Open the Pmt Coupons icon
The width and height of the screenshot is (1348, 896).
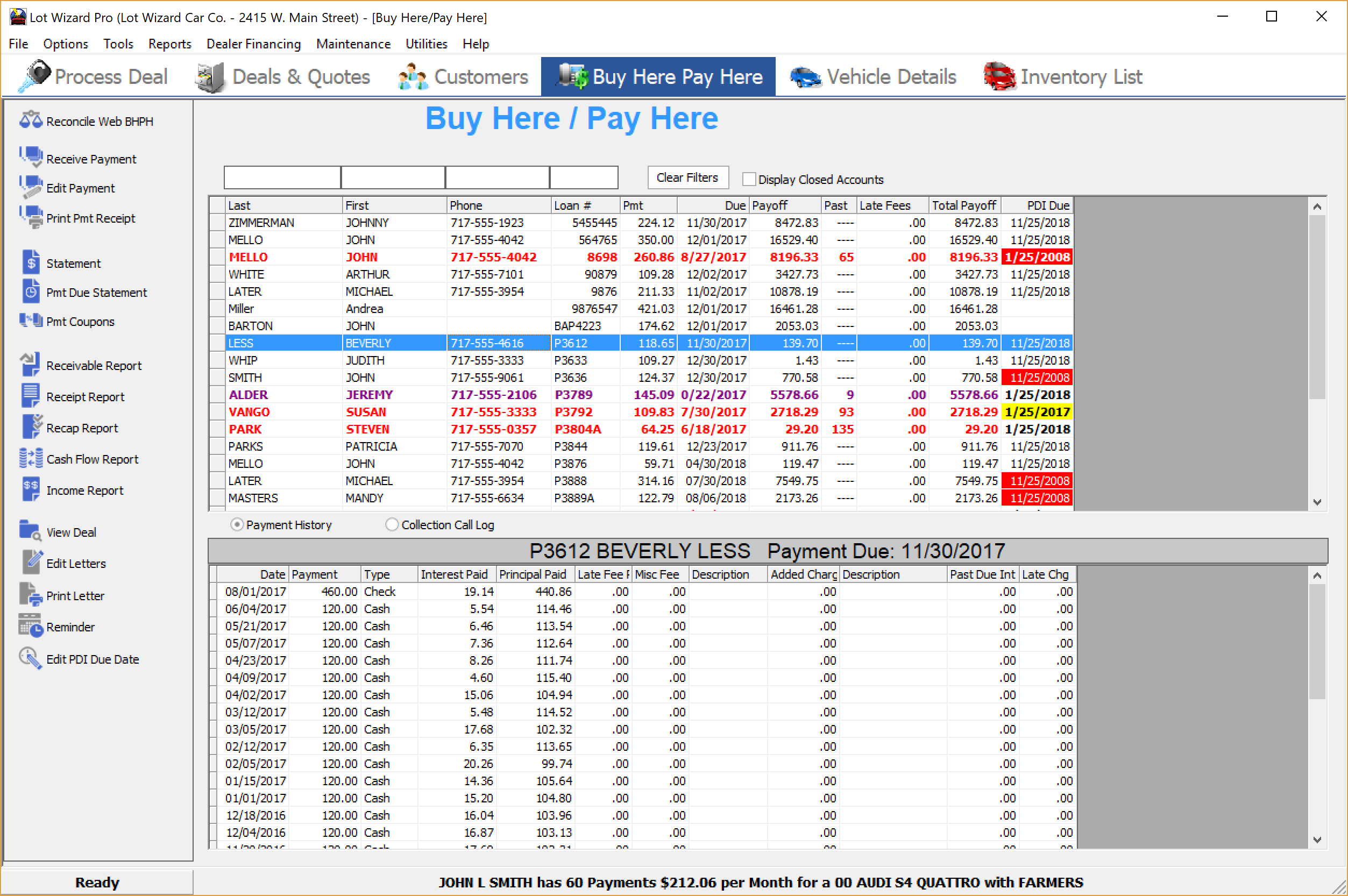tap(31, 321)
